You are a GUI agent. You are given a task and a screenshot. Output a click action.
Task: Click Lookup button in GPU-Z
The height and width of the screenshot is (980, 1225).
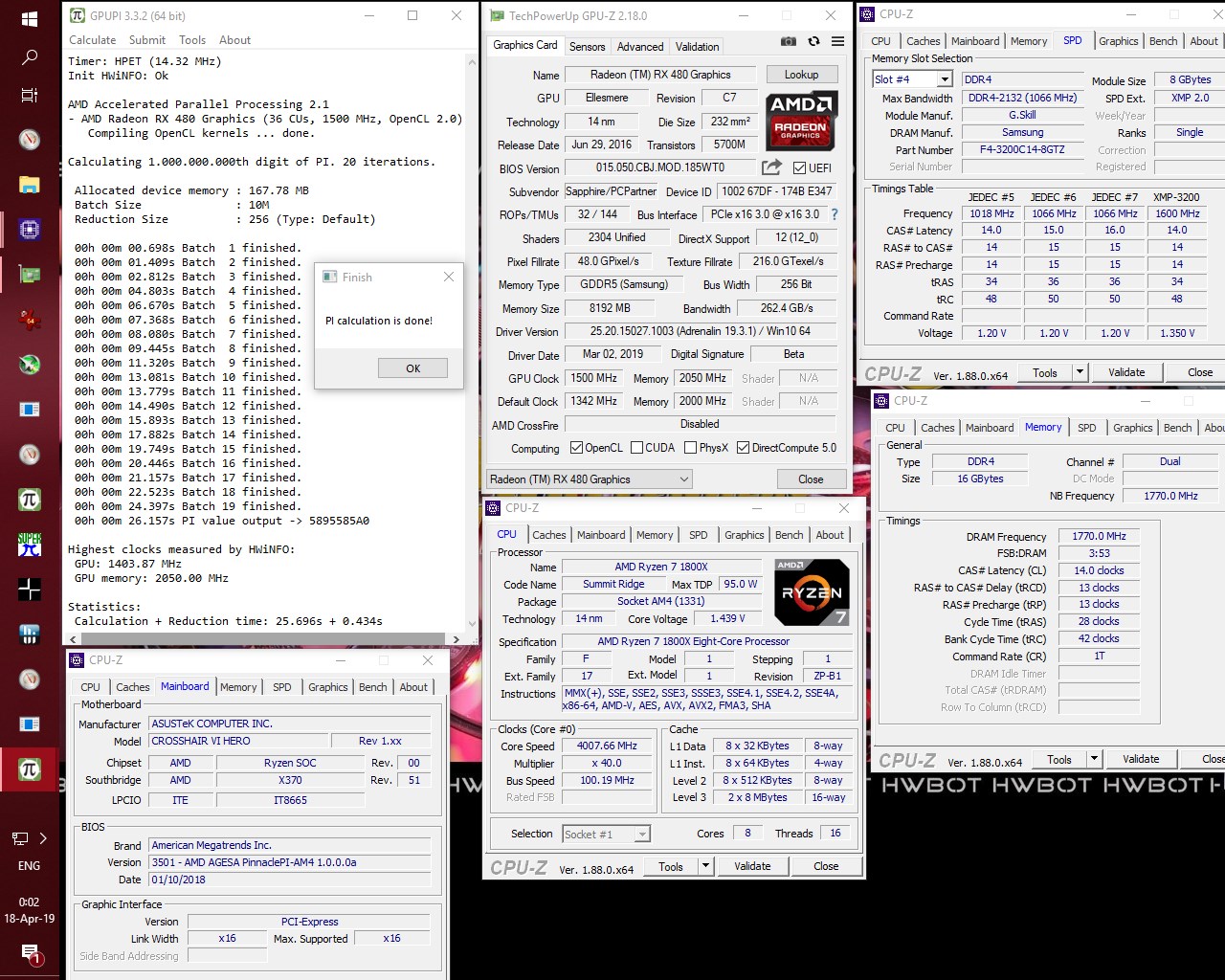801,75
